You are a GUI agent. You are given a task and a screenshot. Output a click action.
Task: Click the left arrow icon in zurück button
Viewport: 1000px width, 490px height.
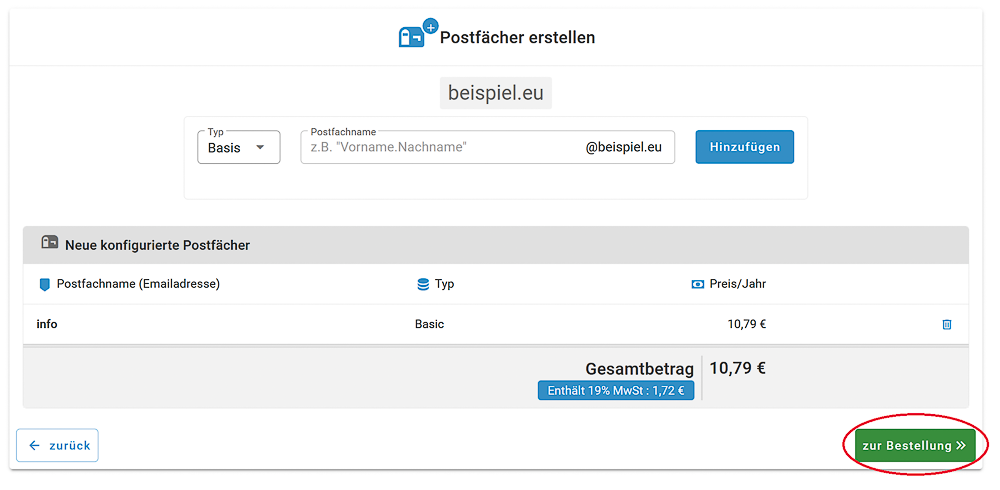[x=34, y=445]
